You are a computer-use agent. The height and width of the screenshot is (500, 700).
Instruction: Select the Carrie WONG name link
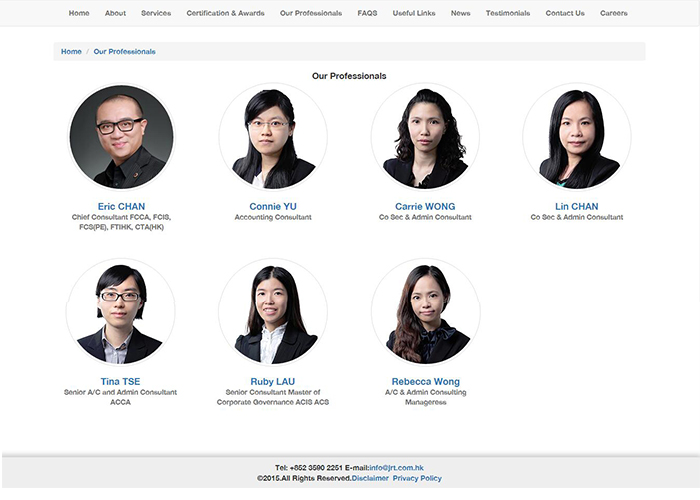[x=425, y=207]
